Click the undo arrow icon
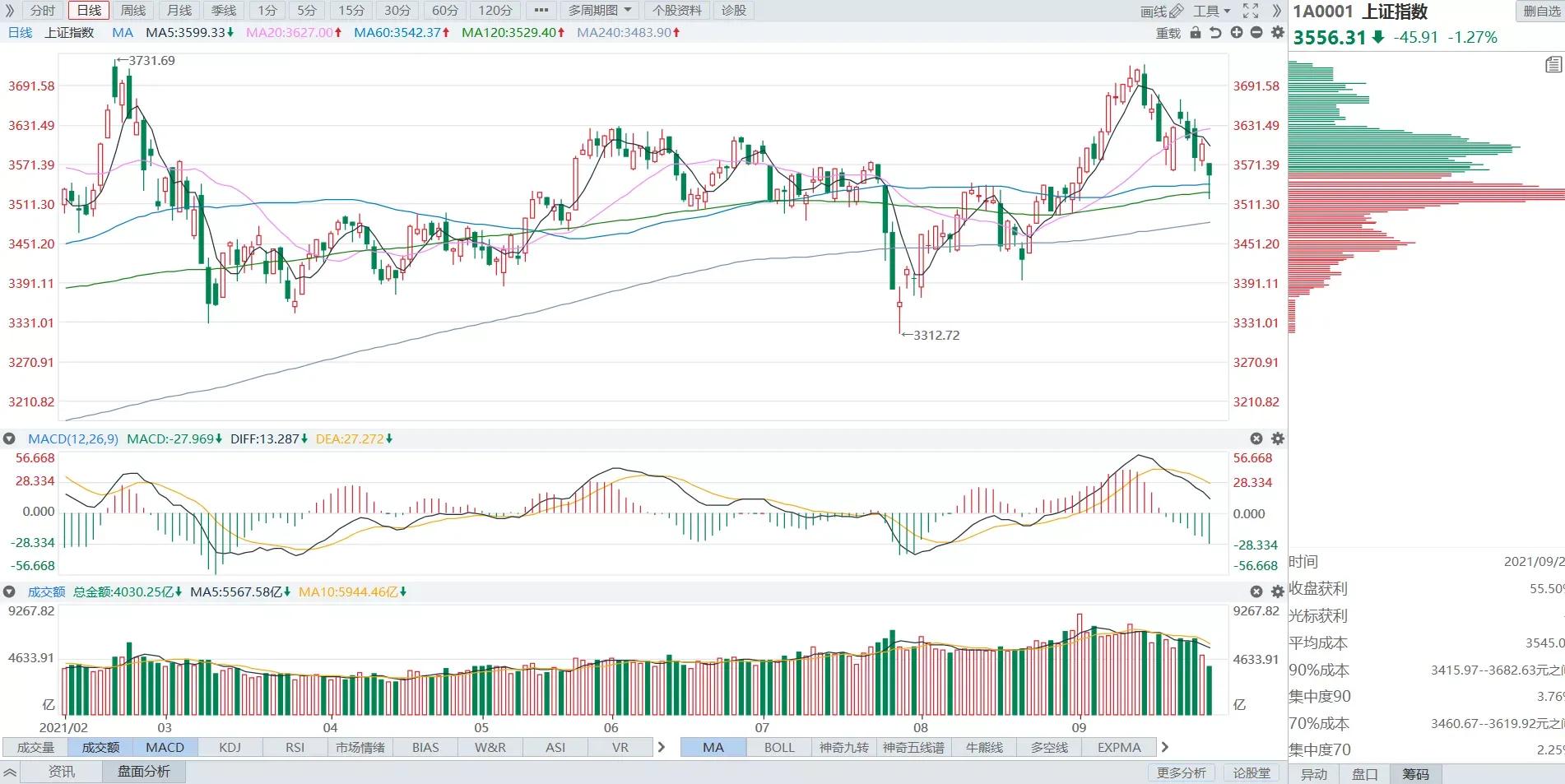1565x784 pixels. point(1215,33)
